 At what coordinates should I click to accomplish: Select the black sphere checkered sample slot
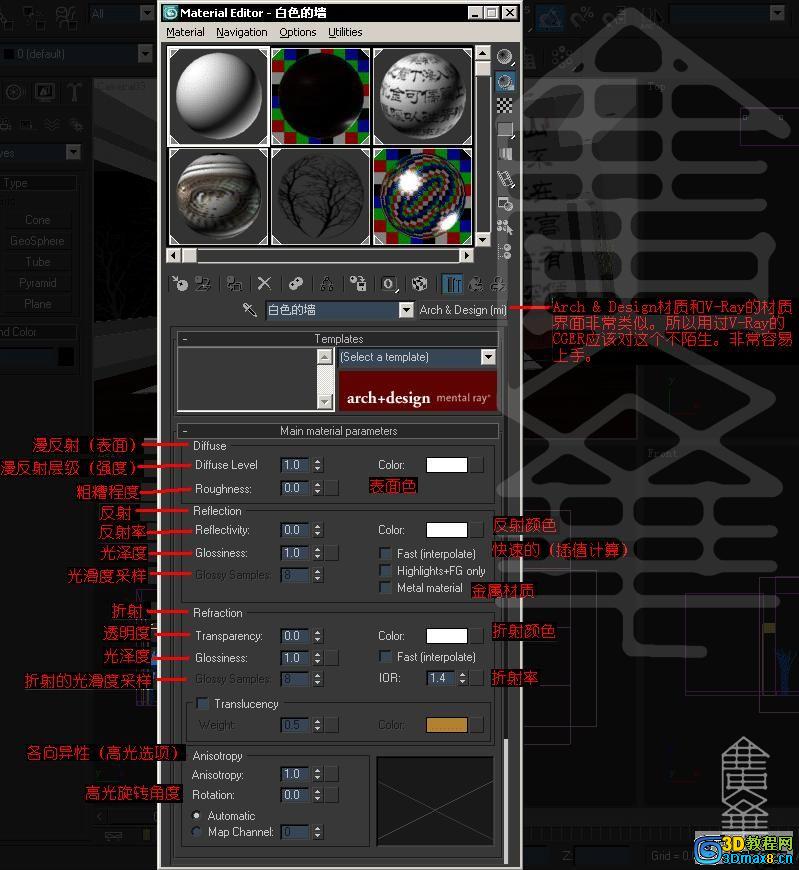point(321,97)
